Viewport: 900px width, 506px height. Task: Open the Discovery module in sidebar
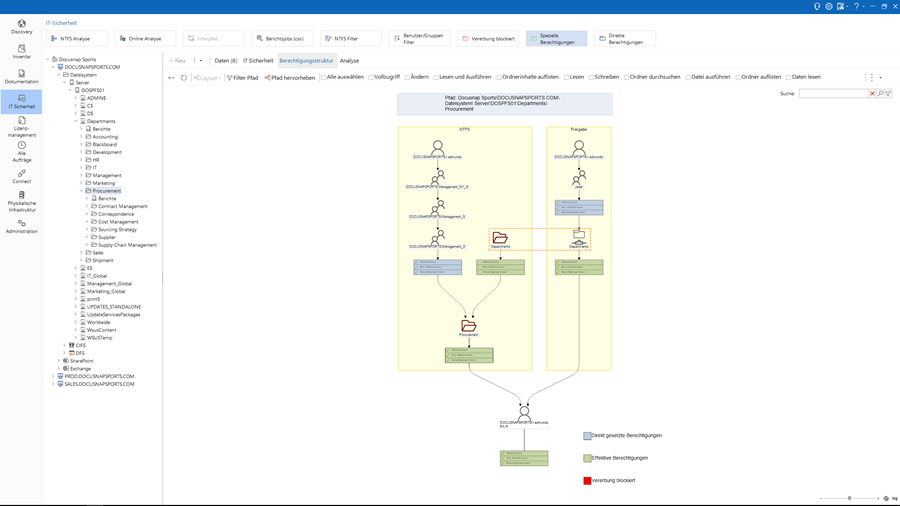click(21, 26)
